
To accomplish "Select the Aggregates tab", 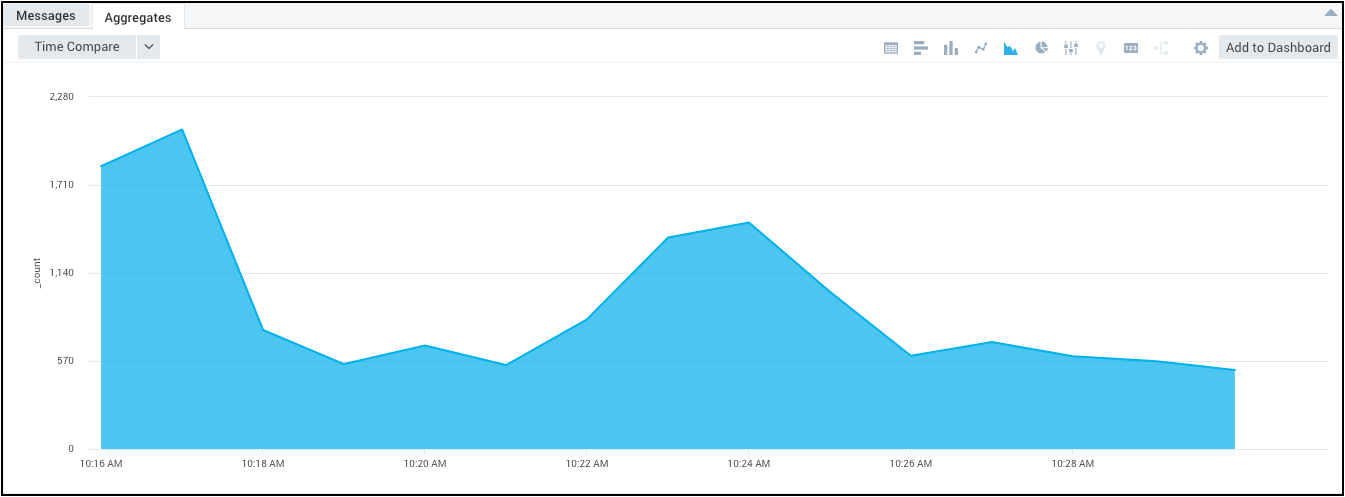I will coord(138,17).
